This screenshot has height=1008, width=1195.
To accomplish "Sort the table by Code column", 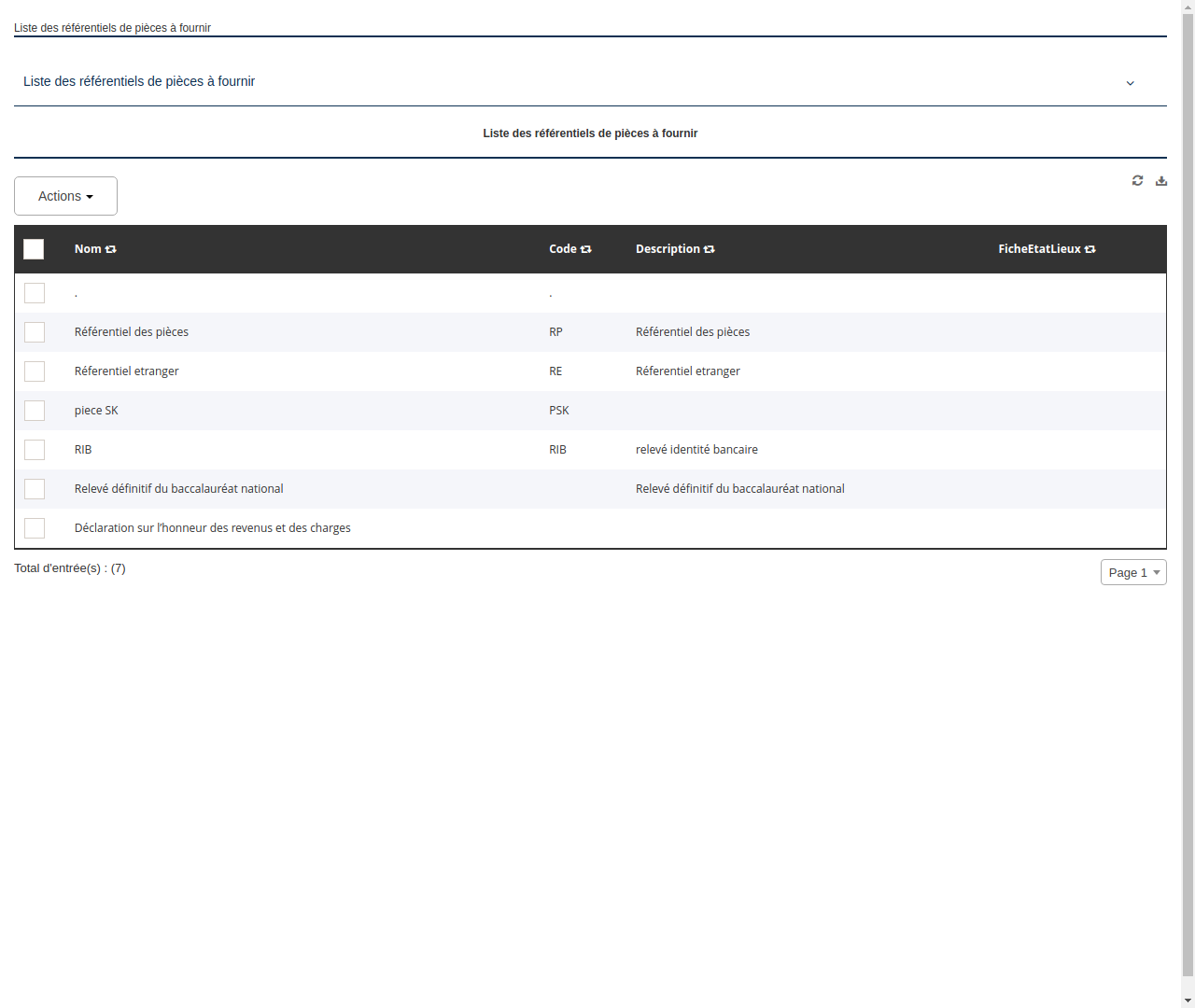I will pyautogui.click(x=585, y=249).
